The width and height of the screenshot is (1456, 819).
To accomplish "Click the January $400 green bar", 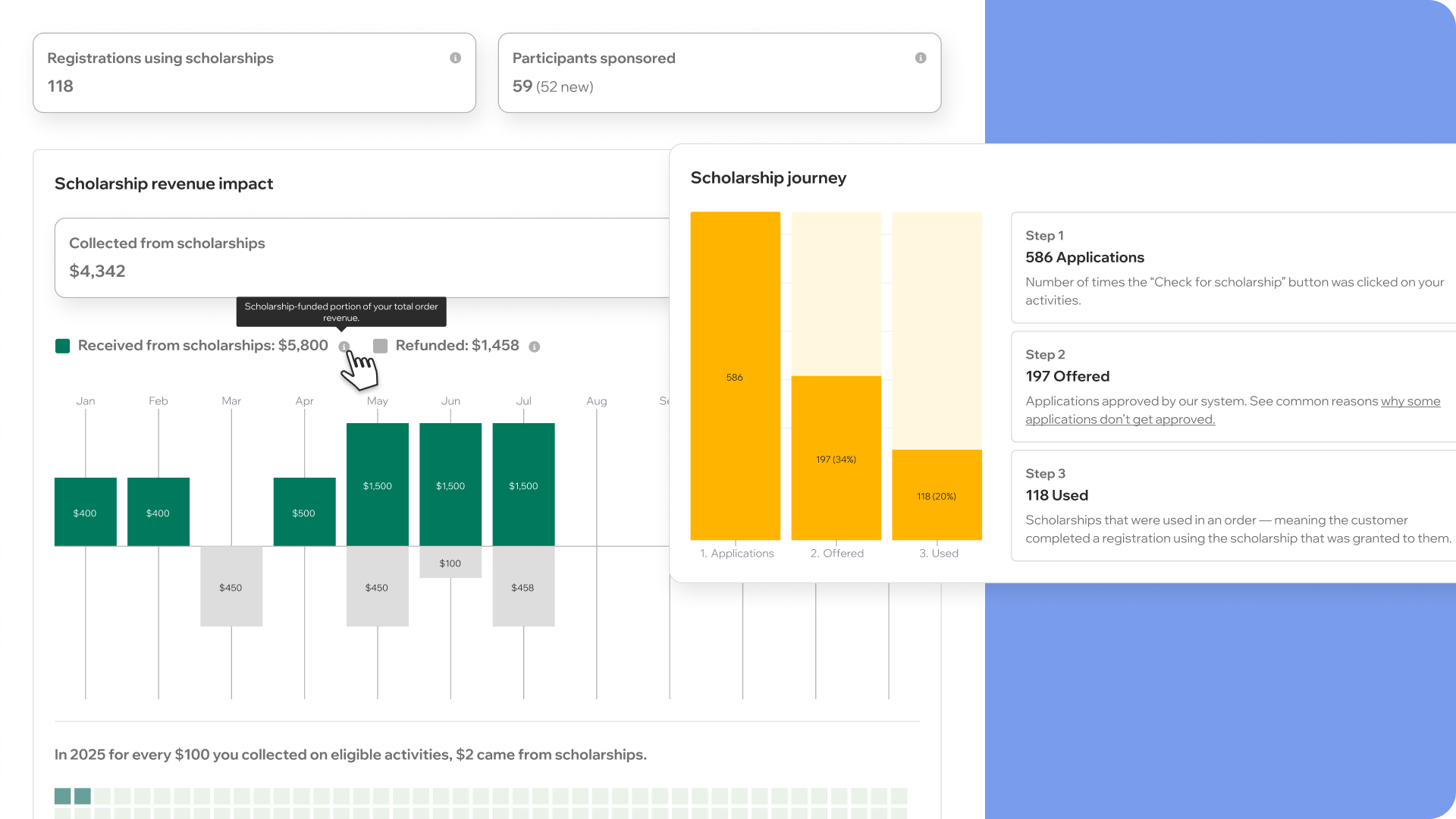I will coord(85,513).
